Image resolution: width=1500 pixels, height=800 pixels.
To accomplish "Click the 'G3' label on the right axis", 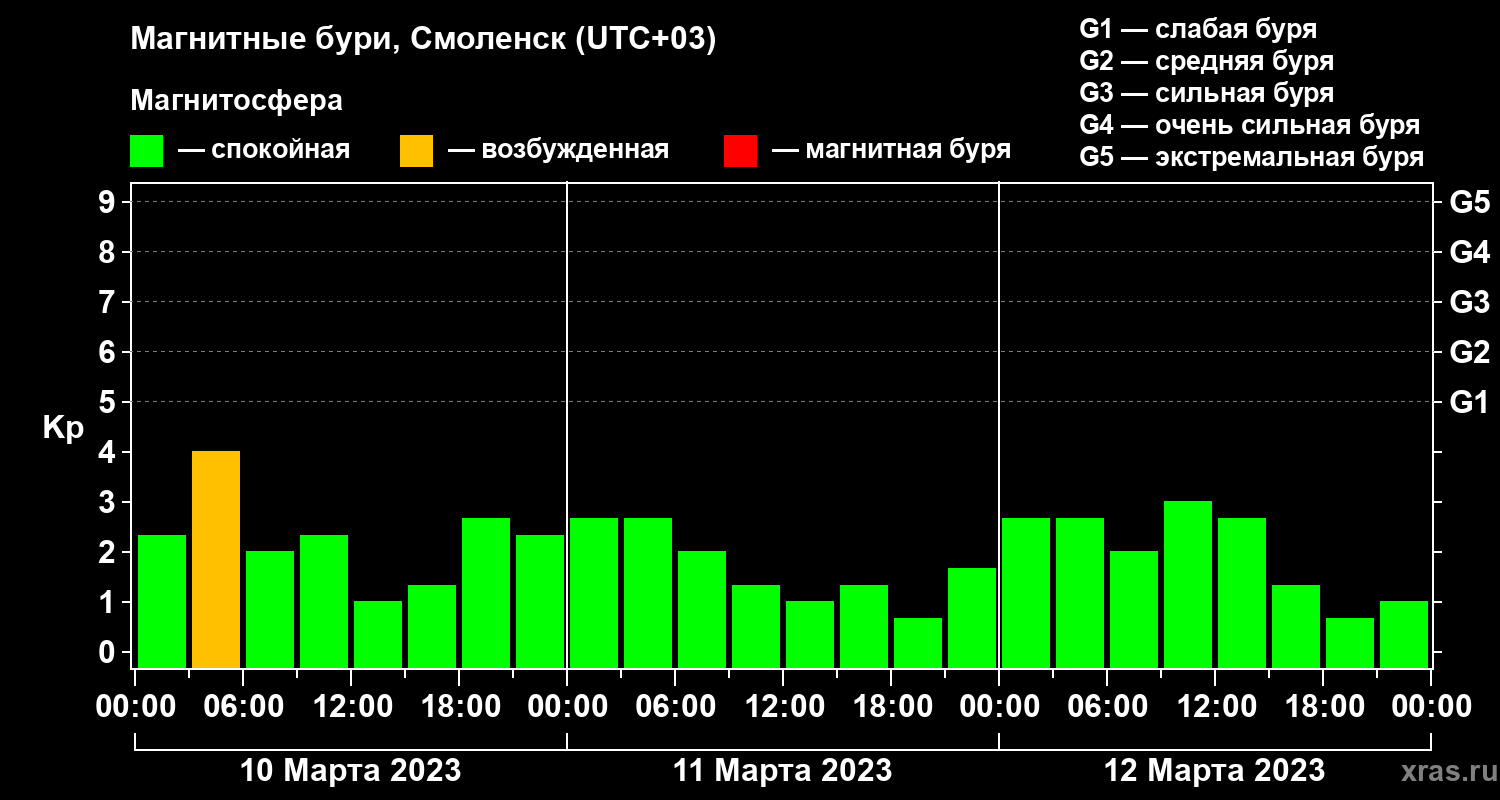I will point(1469,302).
